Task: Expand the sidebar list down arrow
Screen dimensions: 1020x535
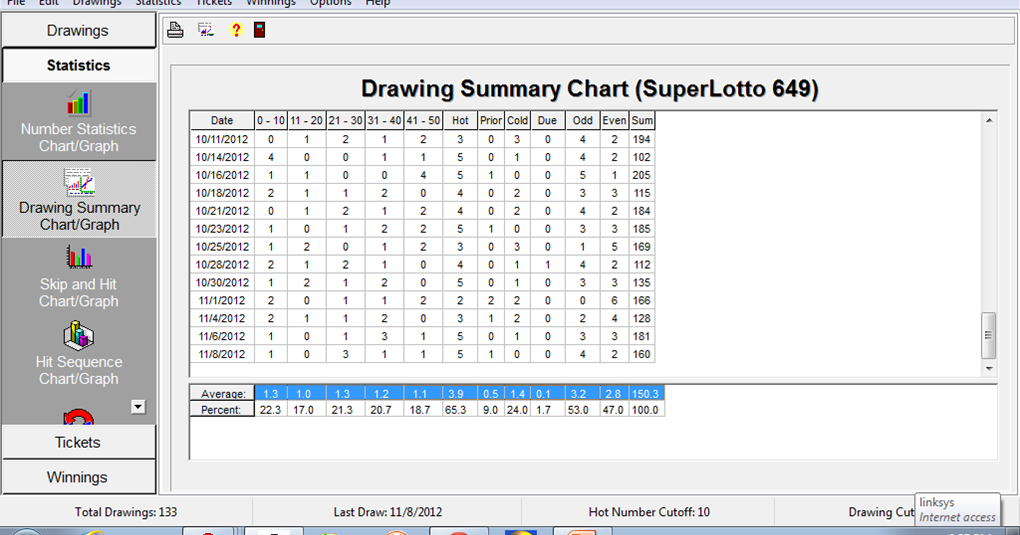Action: click(138, 407)
